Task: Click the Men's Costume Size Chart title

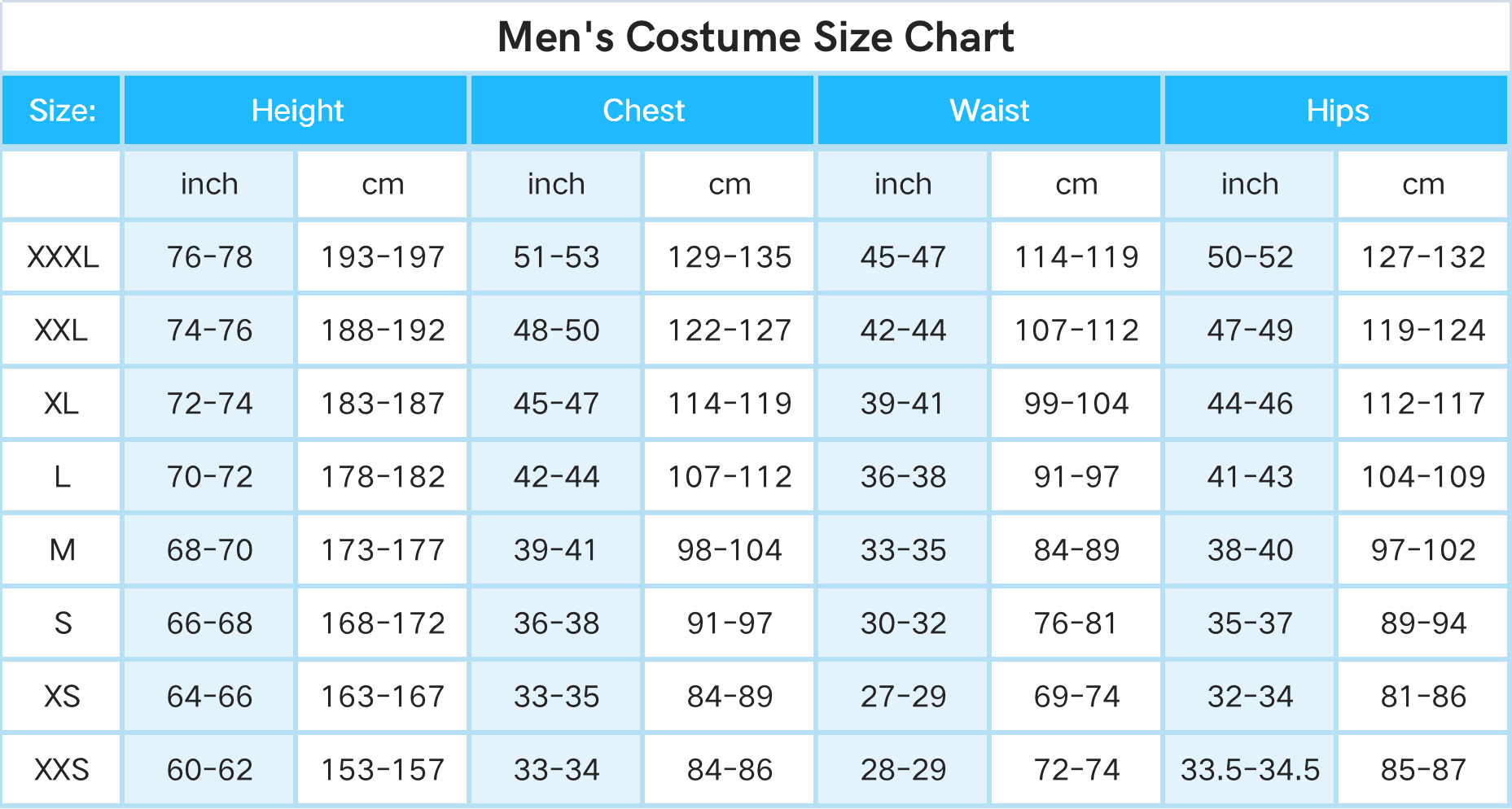Action: point(756,37)
